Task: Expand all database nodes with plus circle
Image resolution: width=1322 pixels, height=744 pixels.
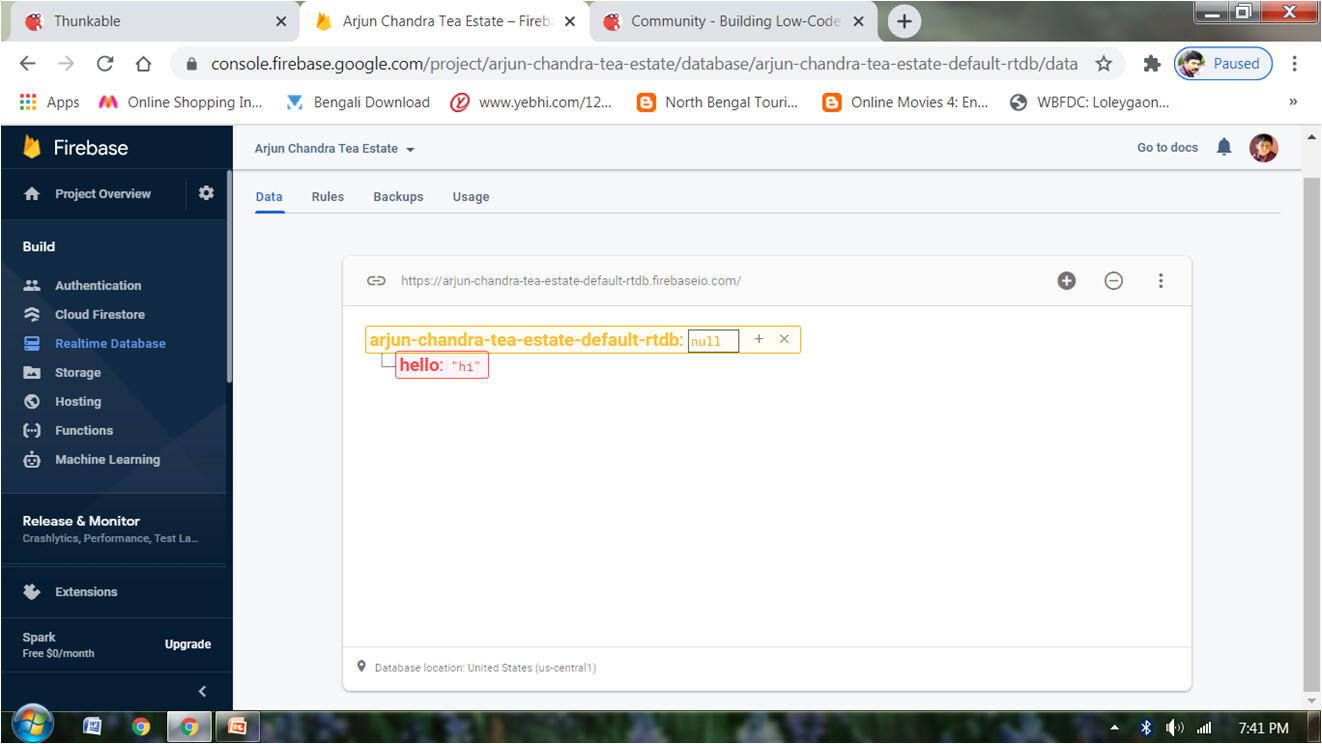Action: click(x=1067, y=281)
